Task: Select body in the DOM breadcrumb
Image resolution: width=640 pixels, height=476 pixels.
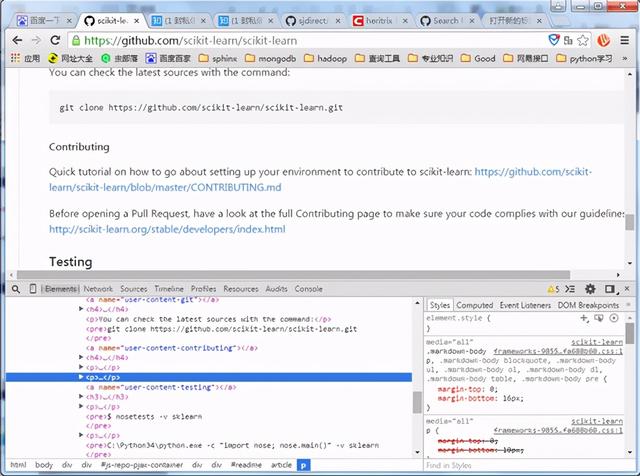Action: point(44,465)
